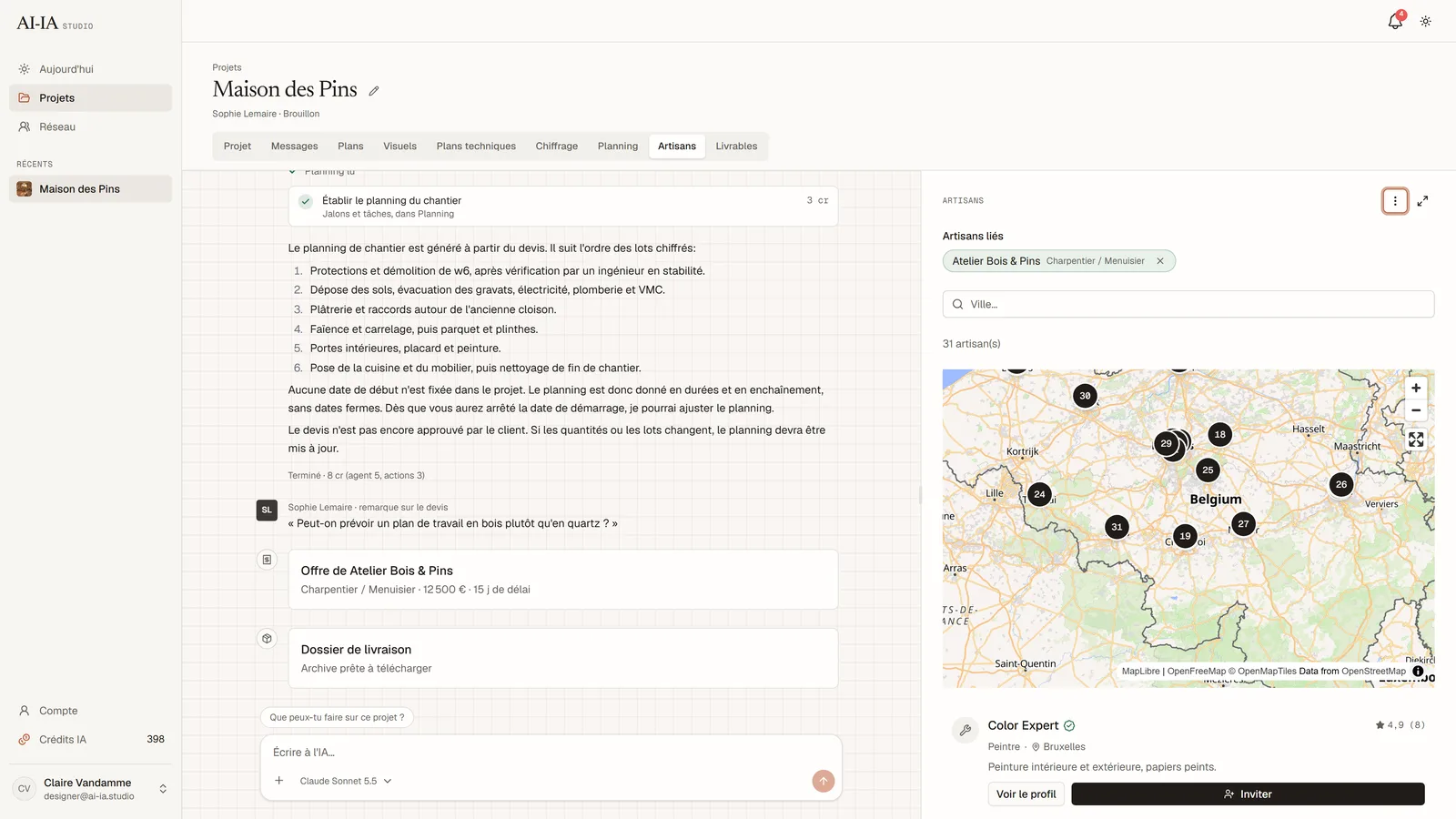Open the package icon beside Dossier de livraison
The height and width of the screenshot is (819, 1456).
point(267,639)
